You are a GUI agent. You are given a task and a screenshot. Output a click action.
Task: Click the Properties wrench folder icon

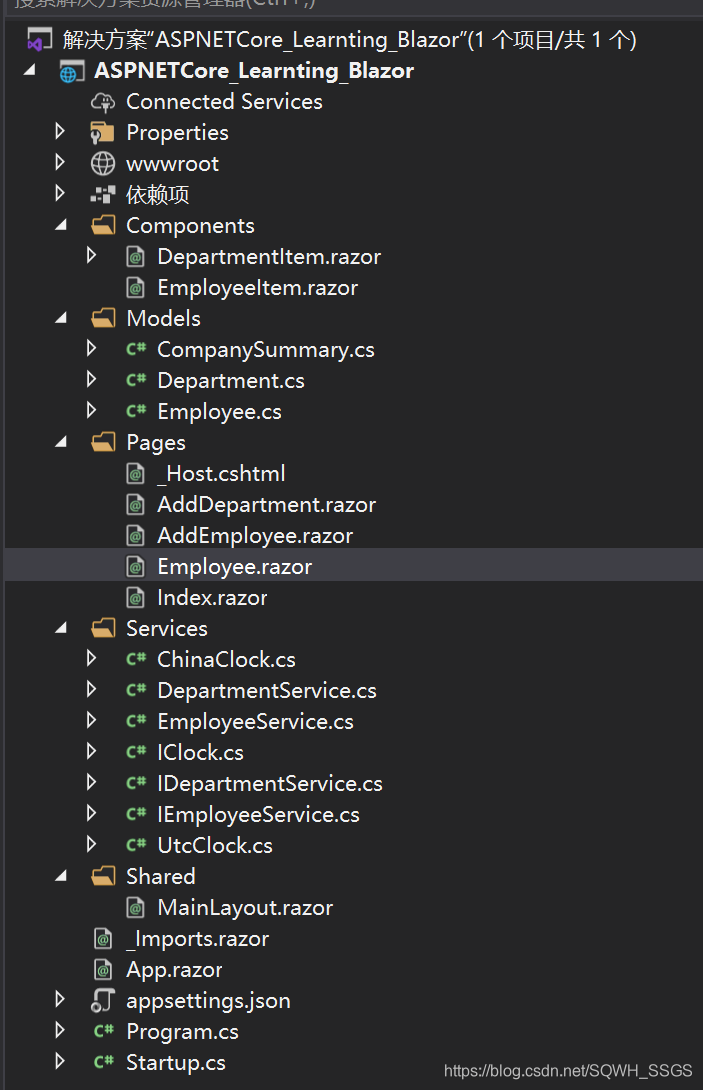click(x=103, y=133)
